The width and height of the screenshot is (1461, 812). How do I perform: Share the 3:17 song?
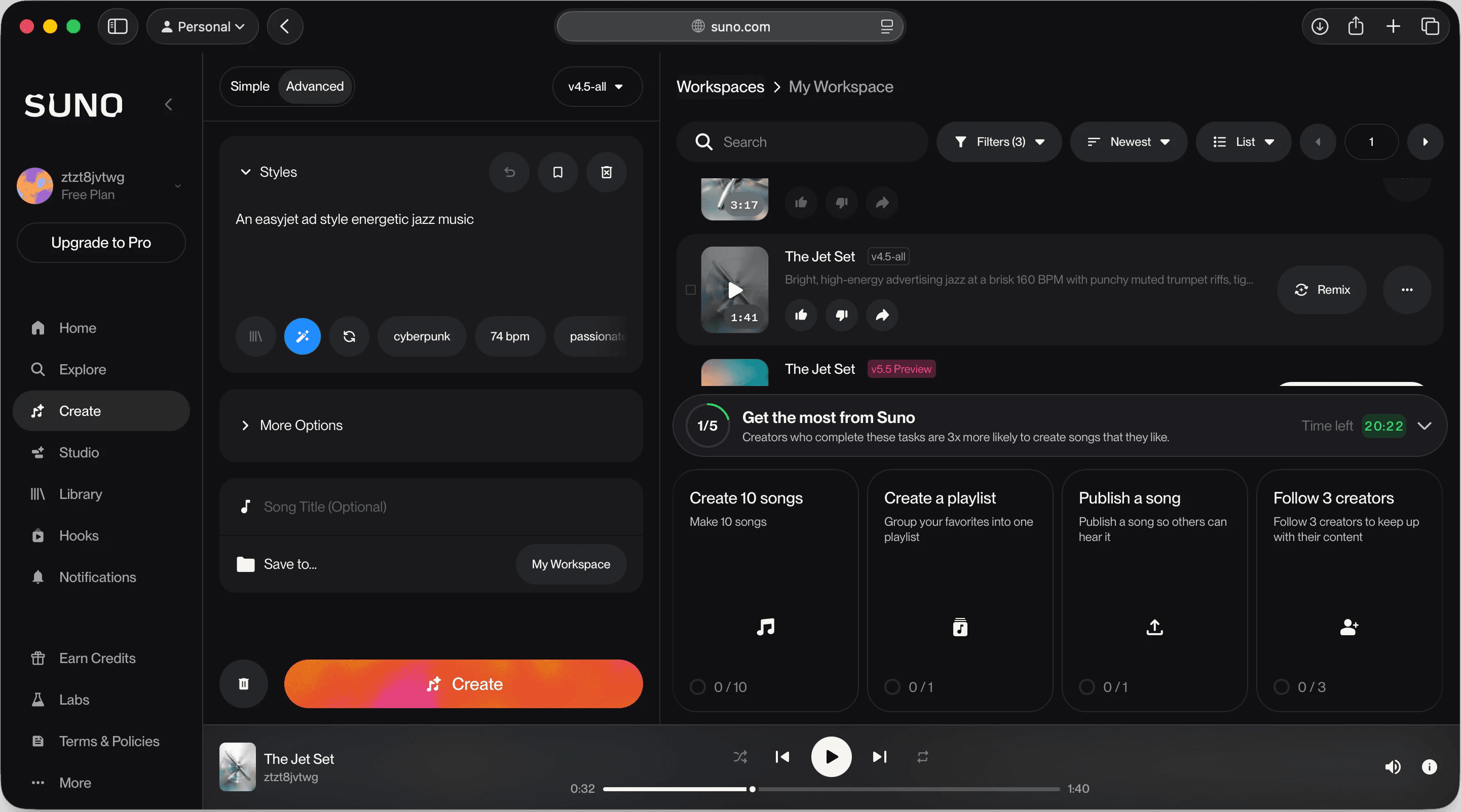[x=882, y=203]
